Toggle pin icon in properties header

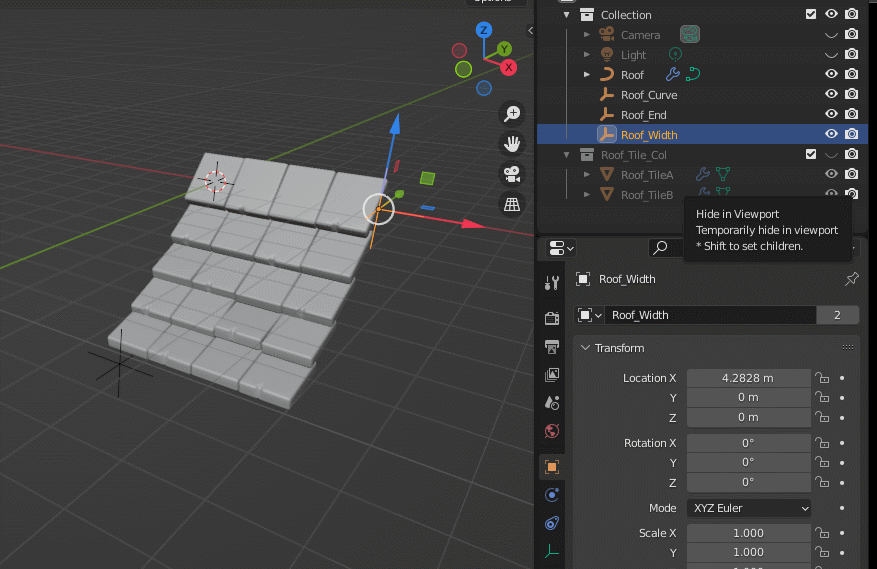[x=851, y=279]
